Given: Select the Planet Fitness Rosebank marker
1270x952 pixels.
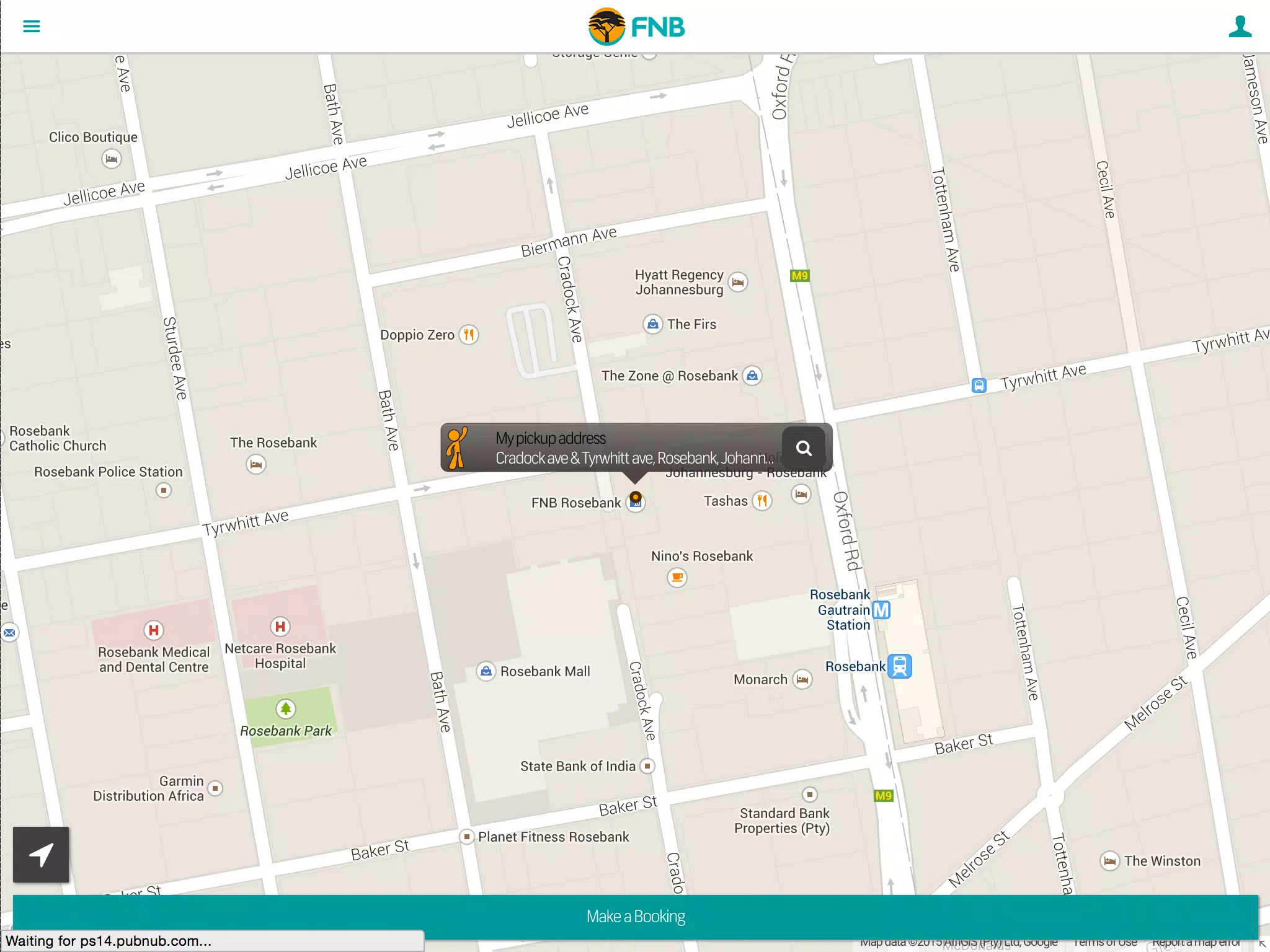Looking at the screenshot, I should pos(467,837).
